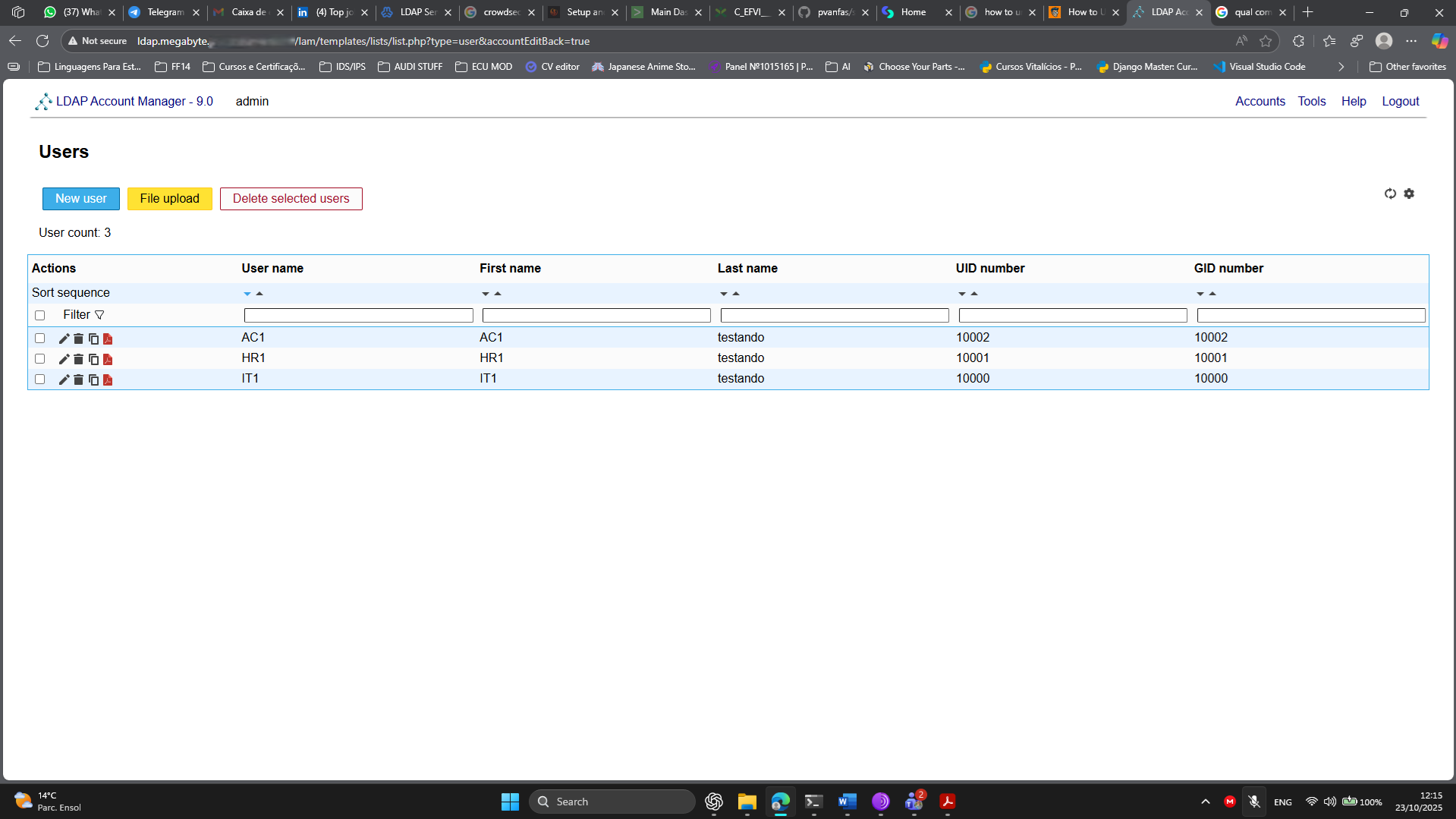This screenshot has width=1456, height=819.
Task: Click the refresh list icon
Action: click(1390, 194)
